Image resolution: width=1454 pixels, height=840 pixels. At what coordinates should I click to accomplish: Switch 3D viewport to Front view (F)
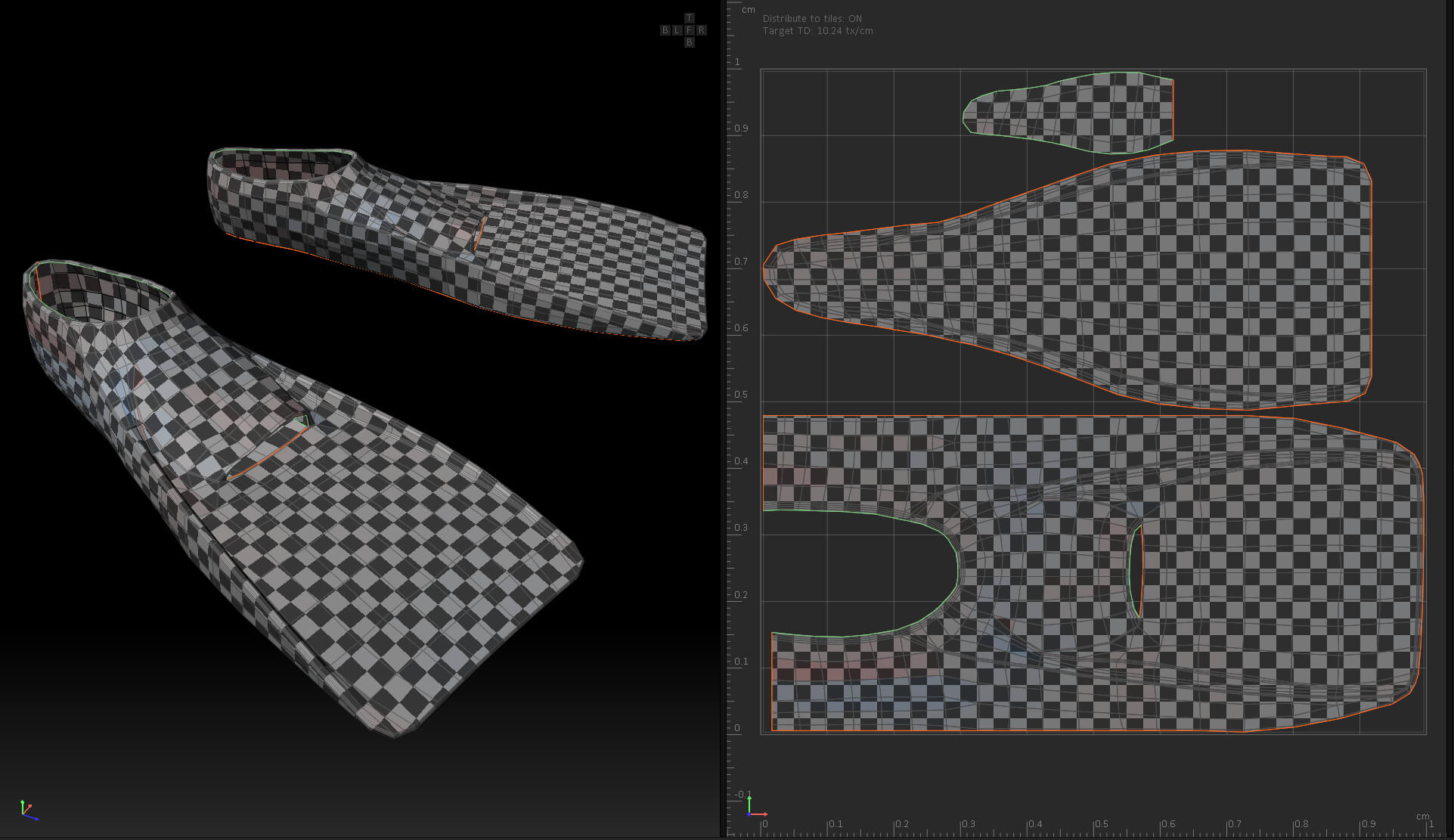coord(689,30)
